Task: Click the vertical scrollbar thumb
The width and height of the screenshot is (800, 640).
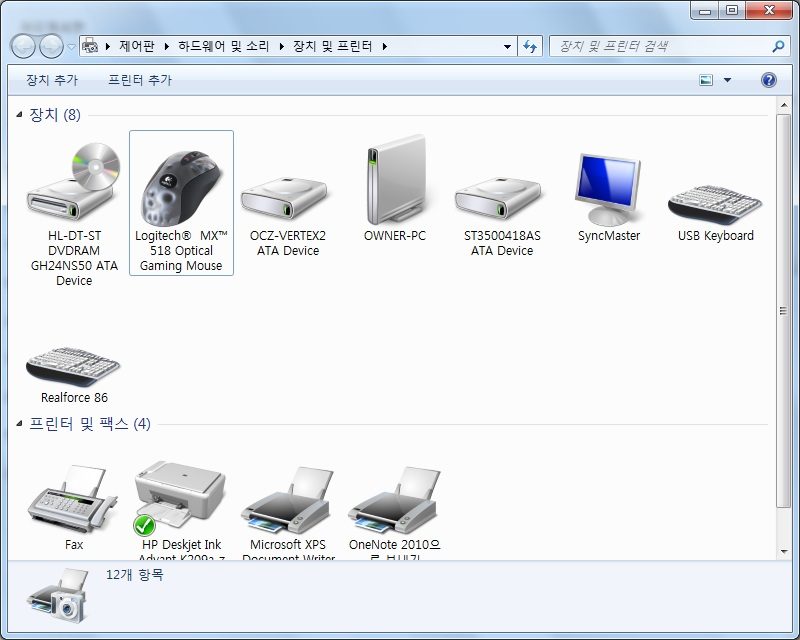Action: [x=783, y=311]
